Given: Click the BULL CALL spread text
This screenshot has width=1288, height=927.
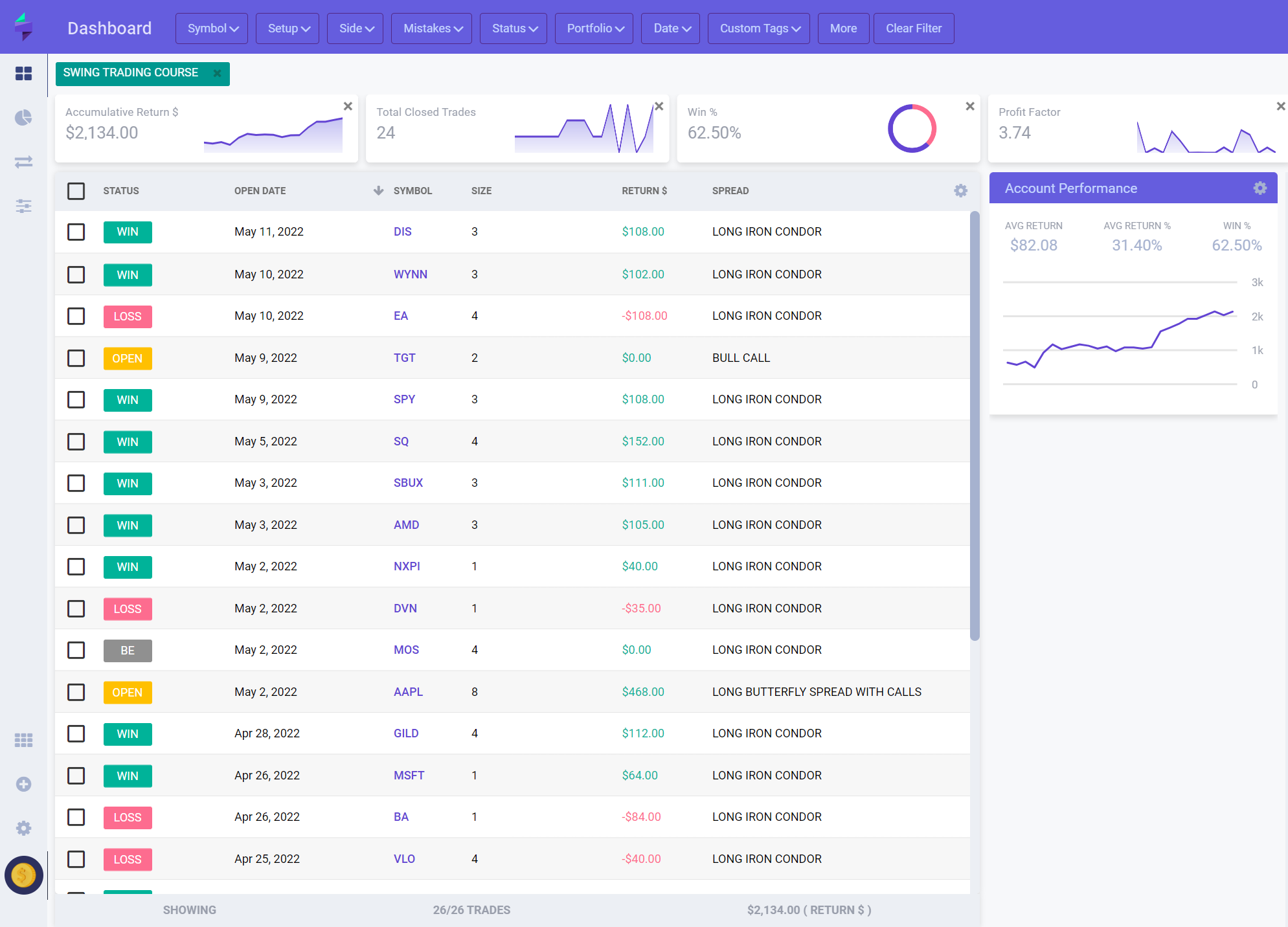Looking at the screenshot, I should pyautogui.click(x=741, y=358).
